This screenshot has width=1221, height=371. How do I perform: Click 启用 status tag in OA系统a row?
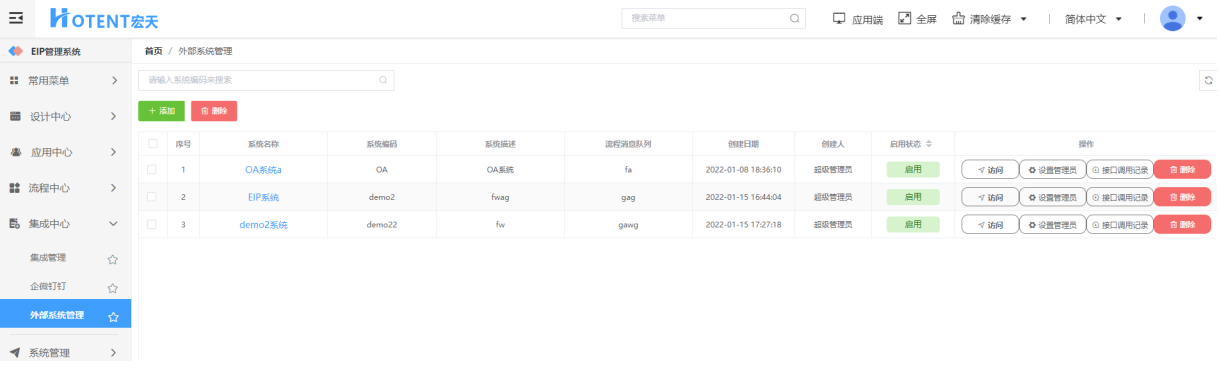(x=913, y=170)
